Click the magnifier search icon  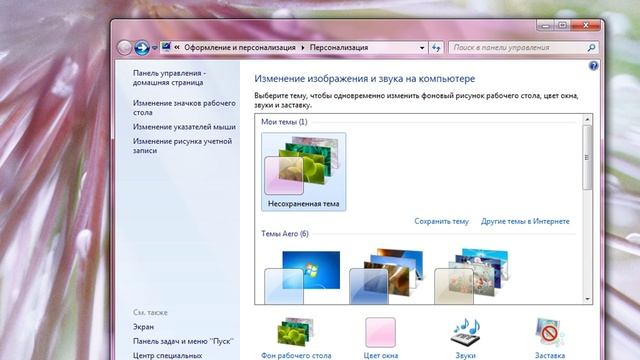pos(591,48)
